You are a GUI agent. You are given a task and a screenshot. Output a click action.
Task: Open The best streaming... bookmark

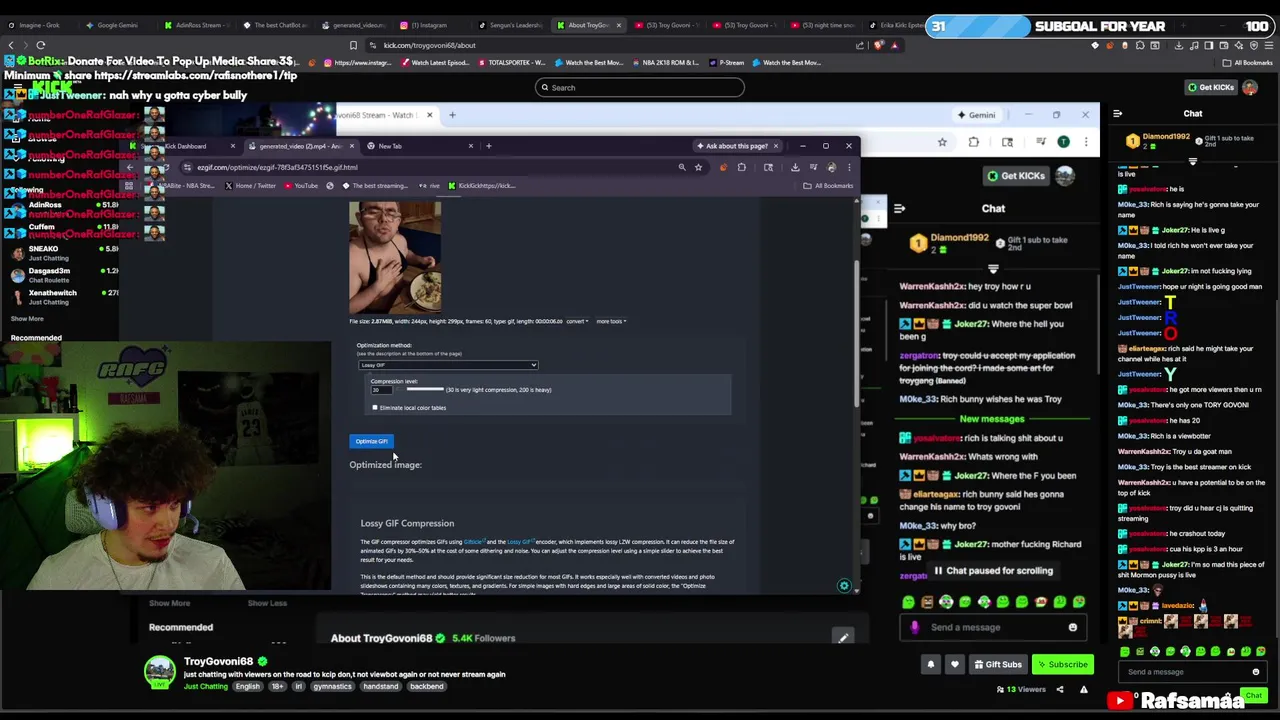pos(375,185)
